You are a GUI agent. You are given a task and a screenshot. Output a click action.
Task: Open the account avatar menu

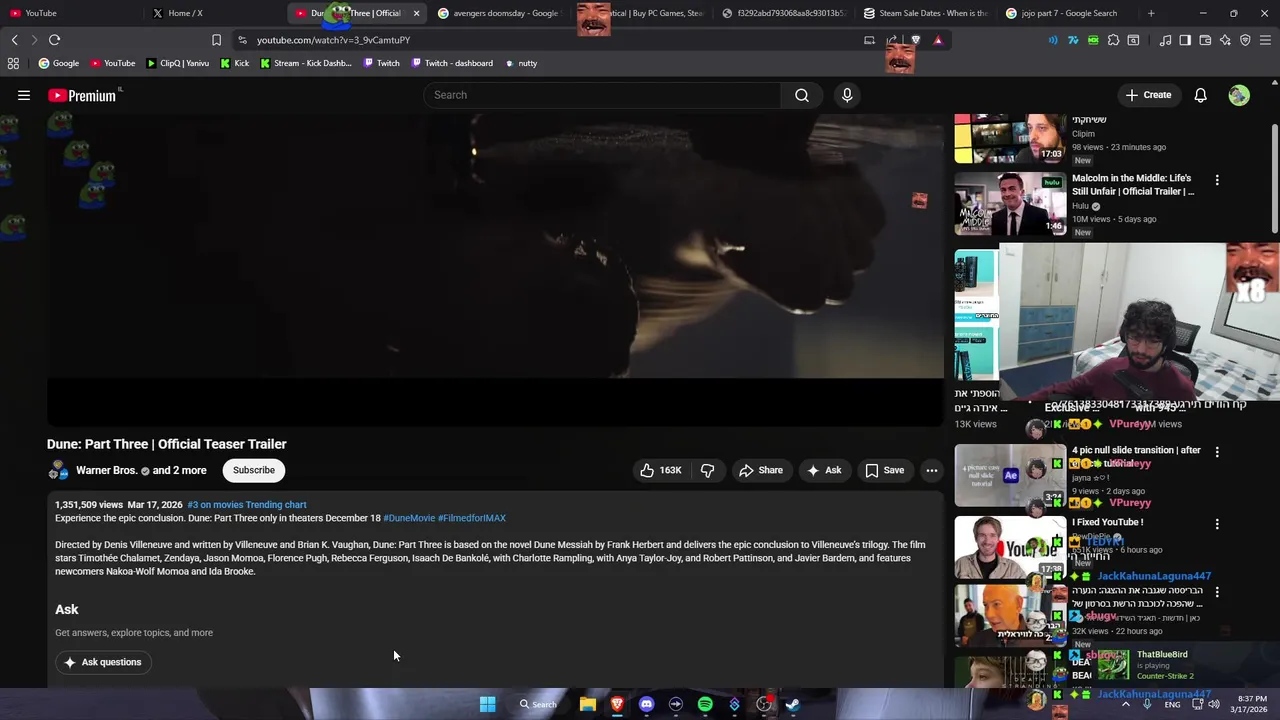click(x=1239, y=95)
